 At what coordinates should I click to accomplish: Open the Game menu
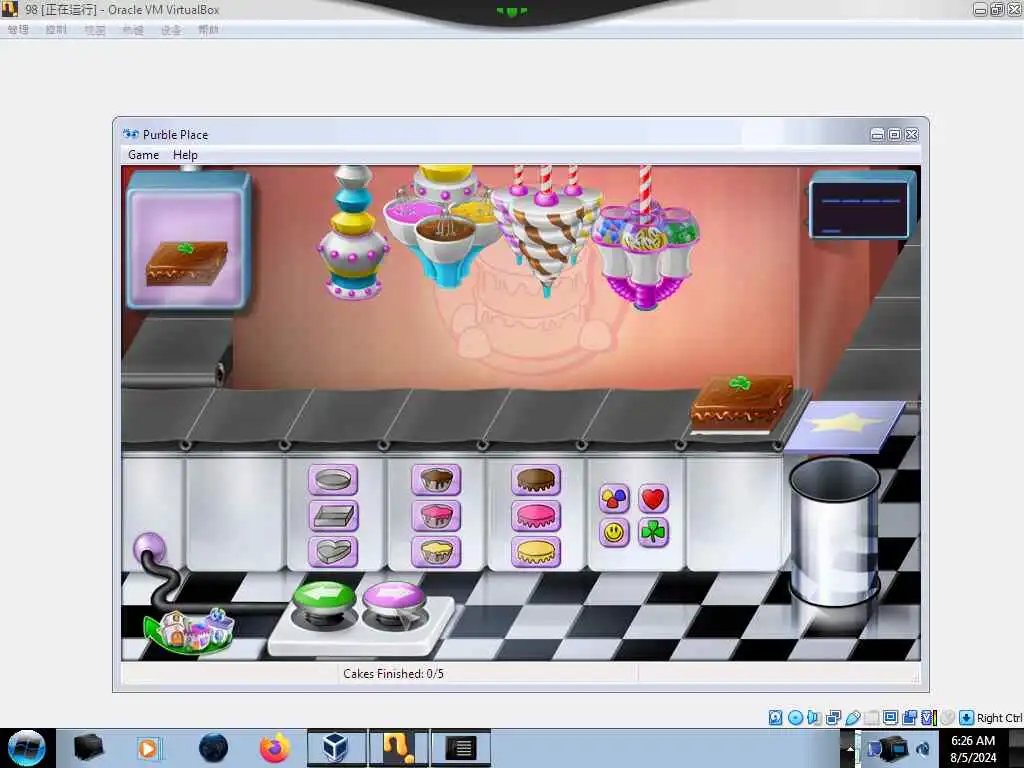[x=144, y=155]
